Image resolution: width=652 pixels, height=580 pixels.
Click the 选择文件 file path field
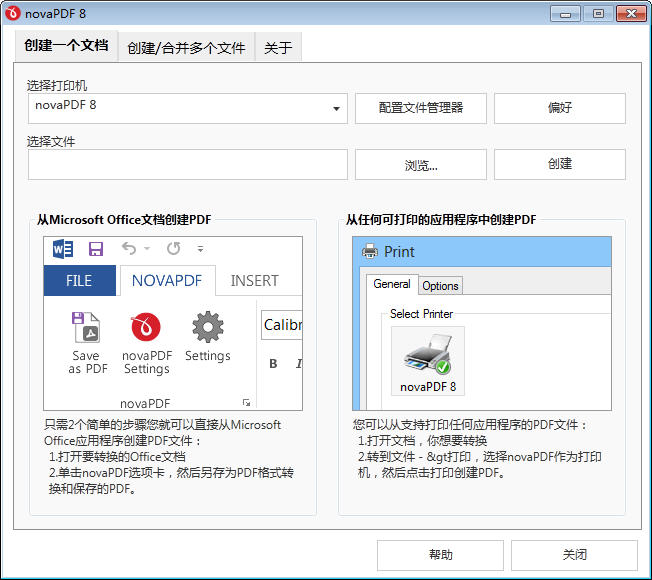187,165
